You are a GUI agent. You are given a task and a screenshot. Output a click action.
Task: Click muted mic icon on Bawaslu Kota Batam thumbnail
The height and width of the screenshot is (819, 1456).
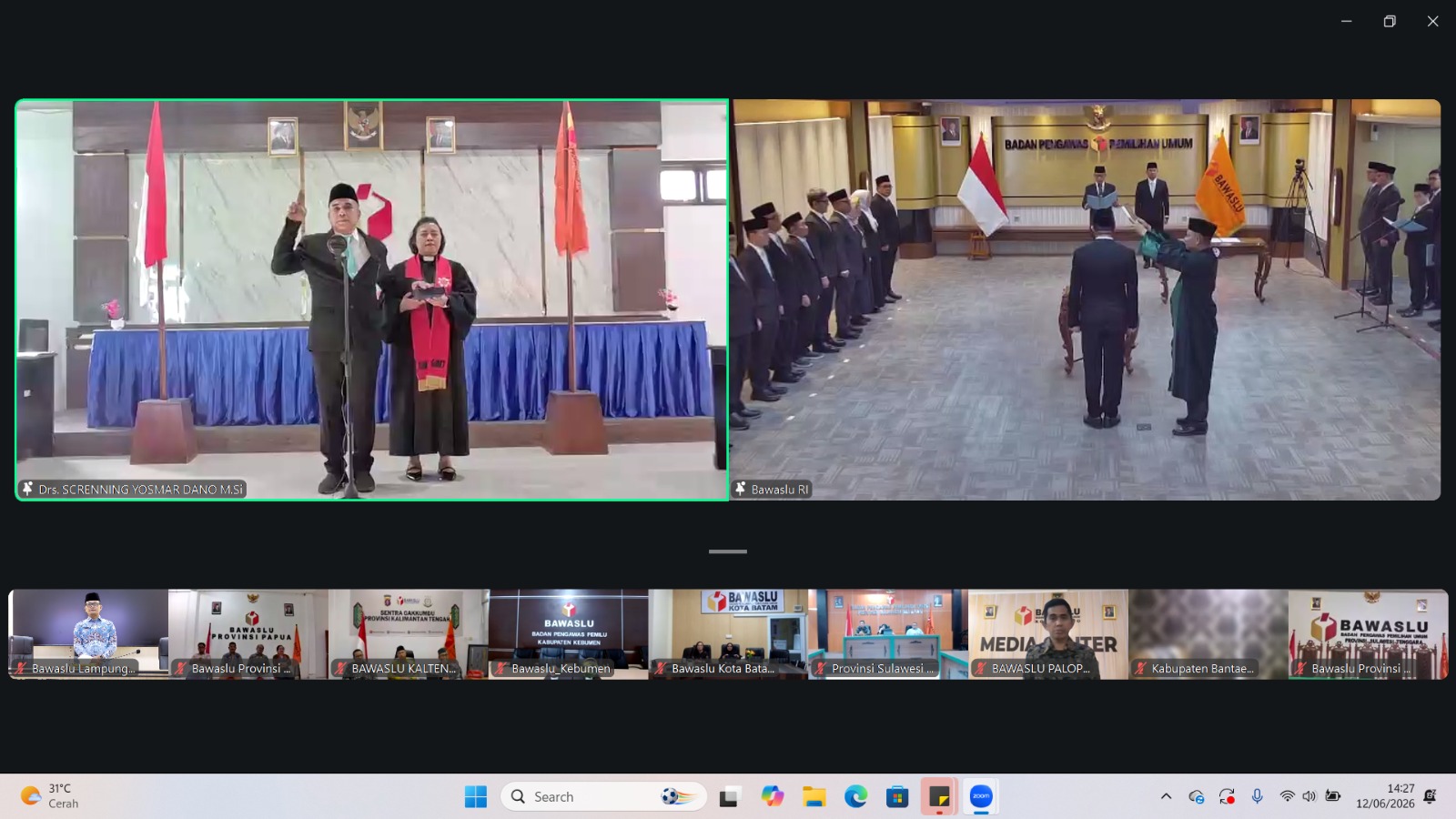pyautogui.click(x=661, y=668)
